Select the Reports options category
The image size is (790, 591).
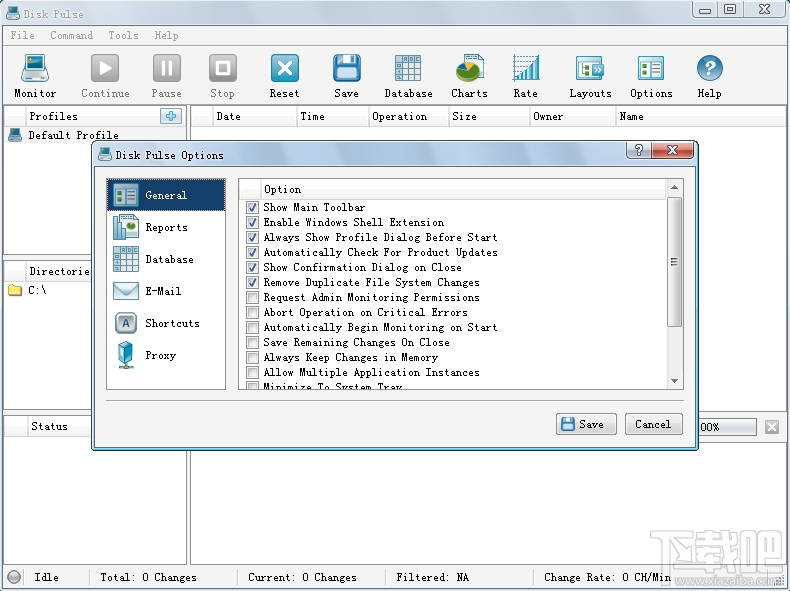tap(166, 227)
